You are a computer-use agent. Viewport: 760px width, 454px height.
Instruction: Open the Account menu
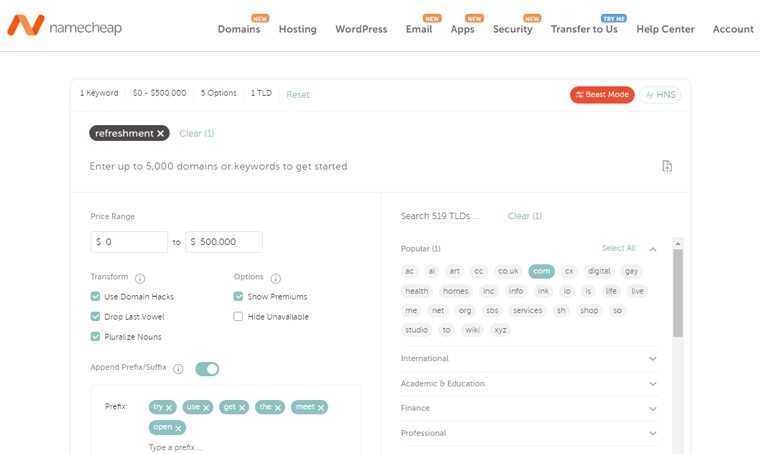click(x=733, y=29)
